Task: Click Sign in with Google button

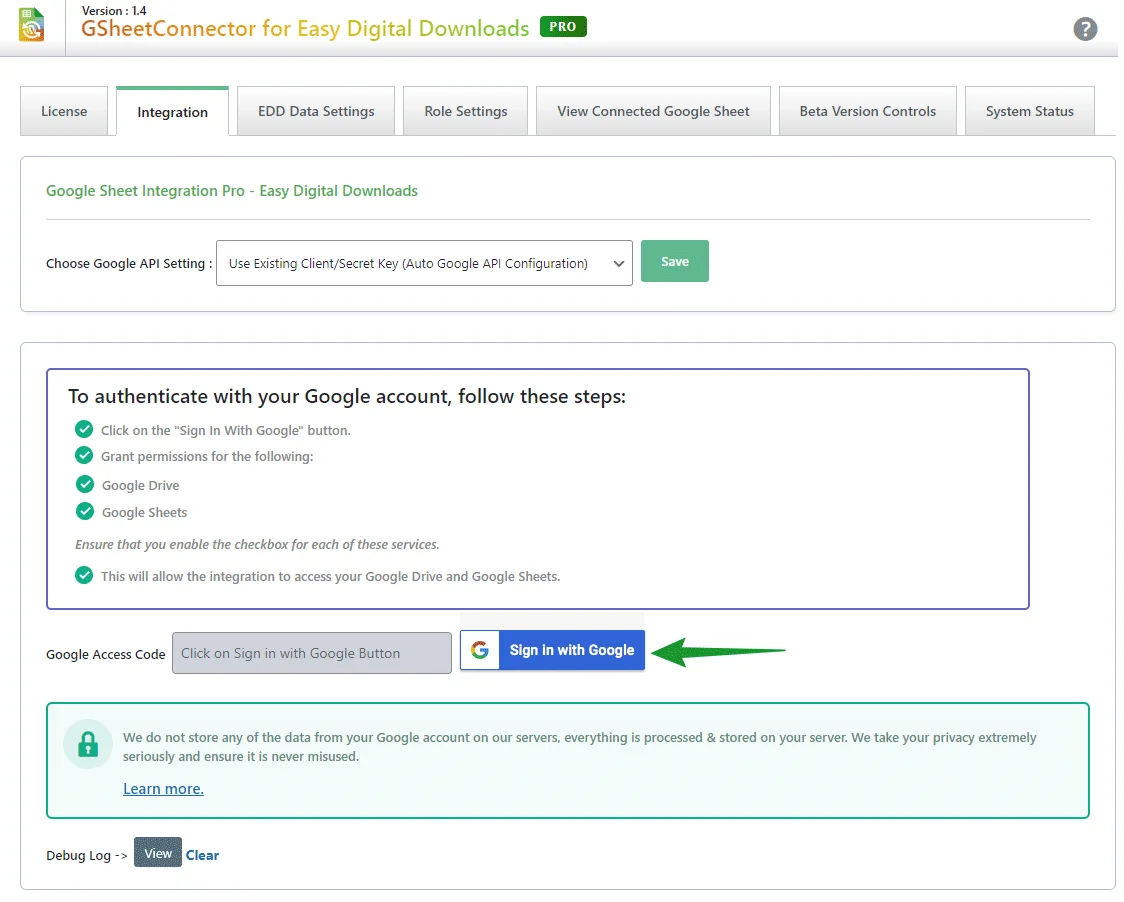Action: coord(553,650)
